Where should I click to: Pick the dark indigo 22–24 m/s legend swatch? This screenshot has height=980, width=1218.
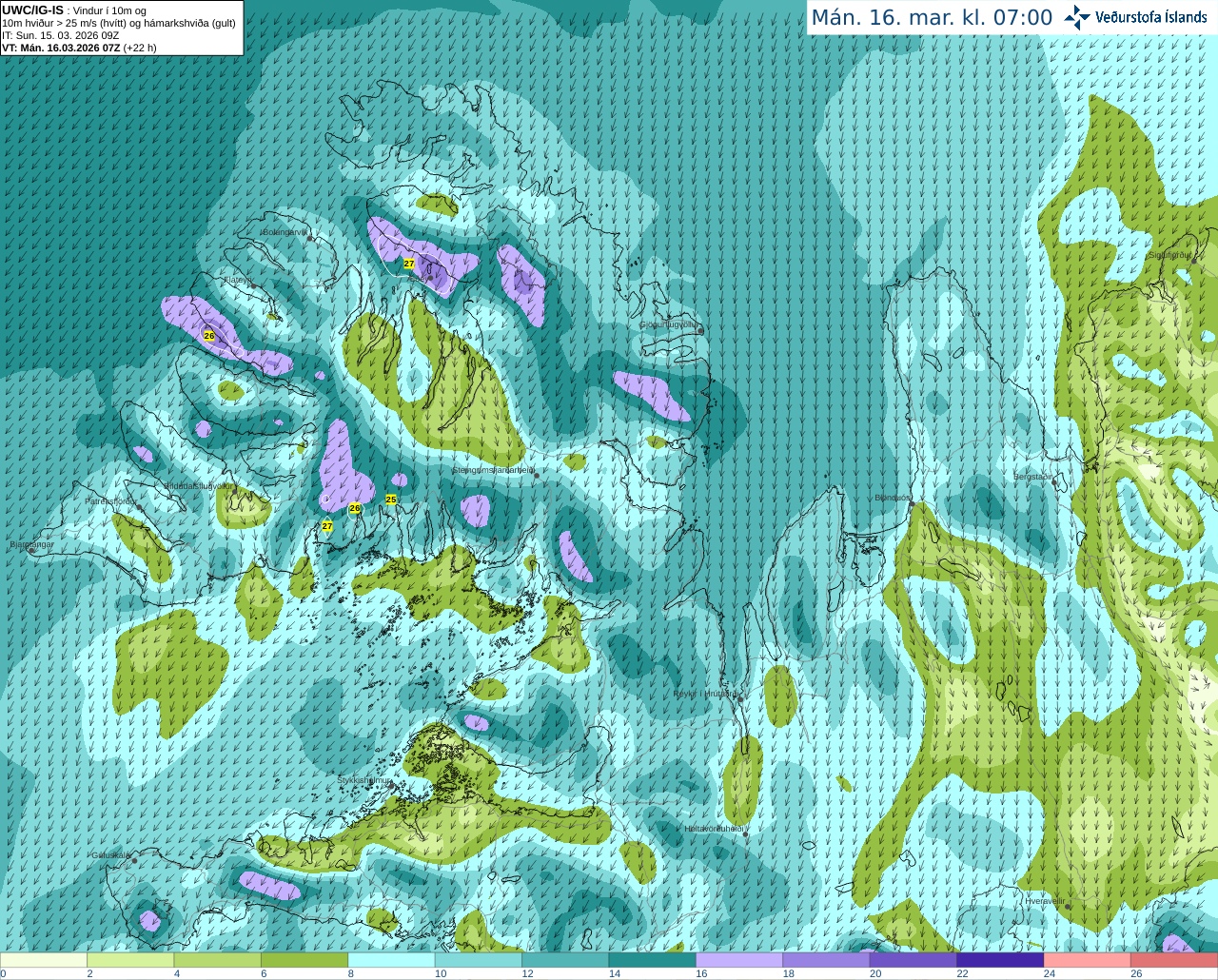[x=1001, y=960]
